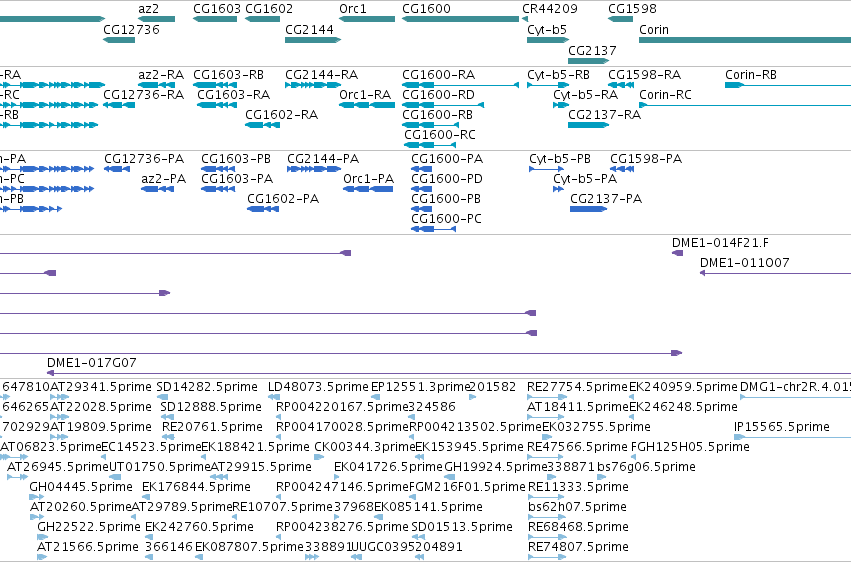This screenshot has width=851, height=562.
Task: Open the Orc1-RA transcript label
Action: 365,95
